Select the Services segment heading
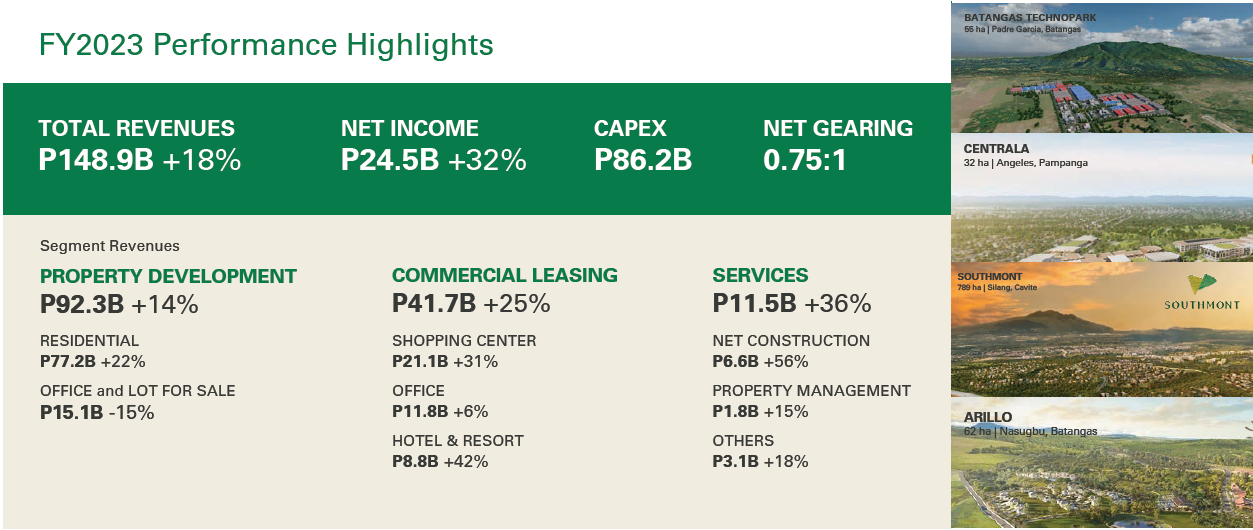 pos(760,275)
